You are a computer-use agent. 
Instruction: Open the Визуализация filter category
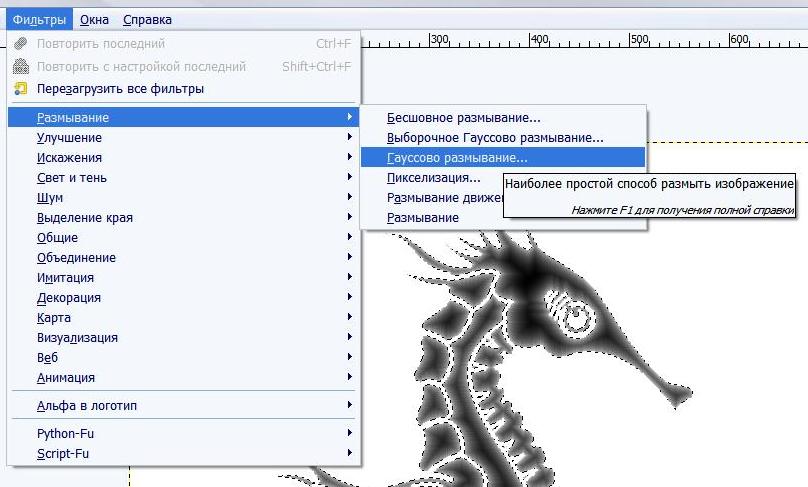point(184,338)
